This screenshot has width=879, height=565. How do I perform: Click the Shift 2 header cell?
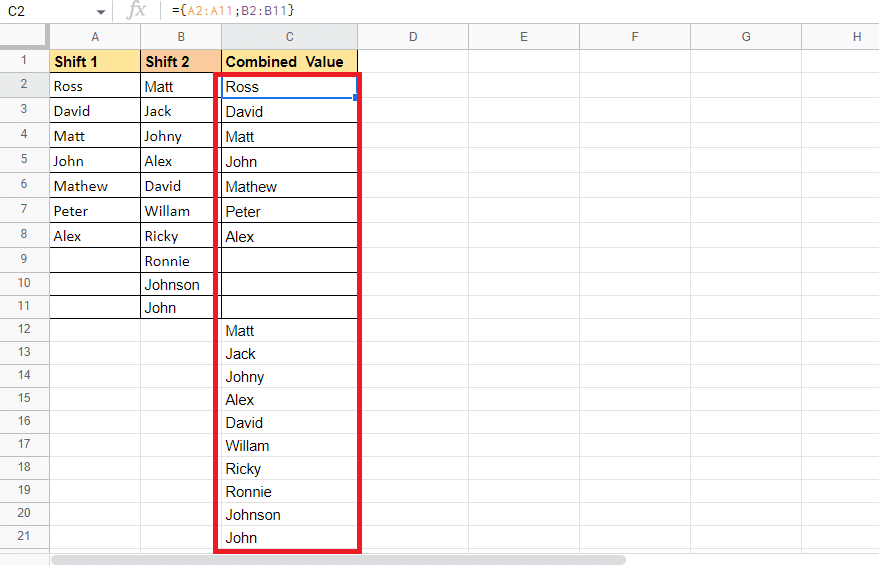coord(180,62)
